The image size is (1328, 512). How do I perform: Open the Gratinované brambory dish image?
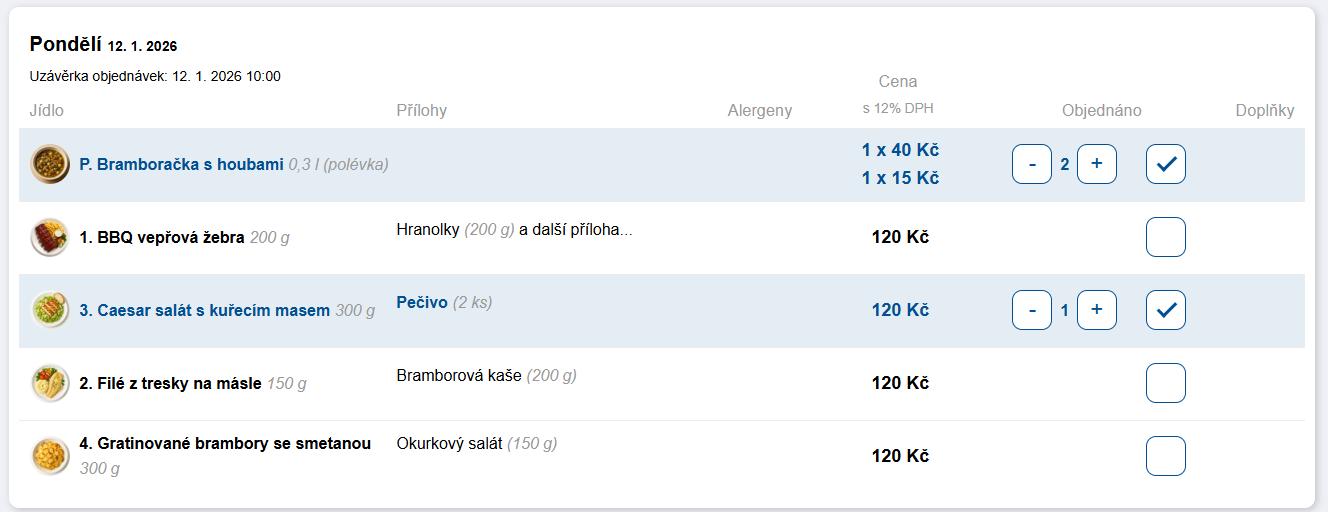point(50,456)
